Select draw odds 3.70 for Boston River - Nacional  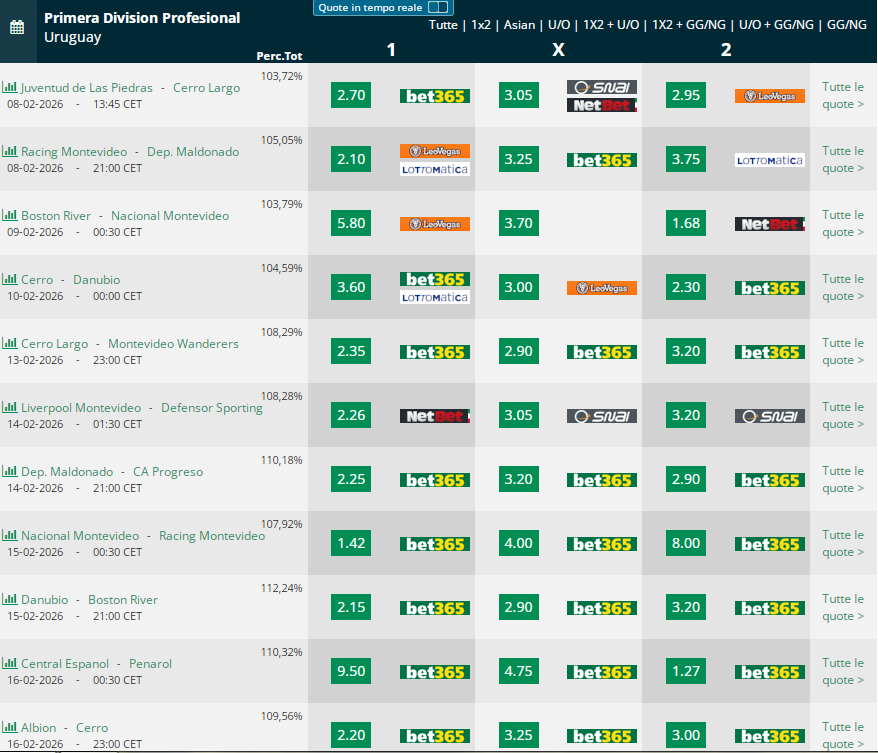518,223
